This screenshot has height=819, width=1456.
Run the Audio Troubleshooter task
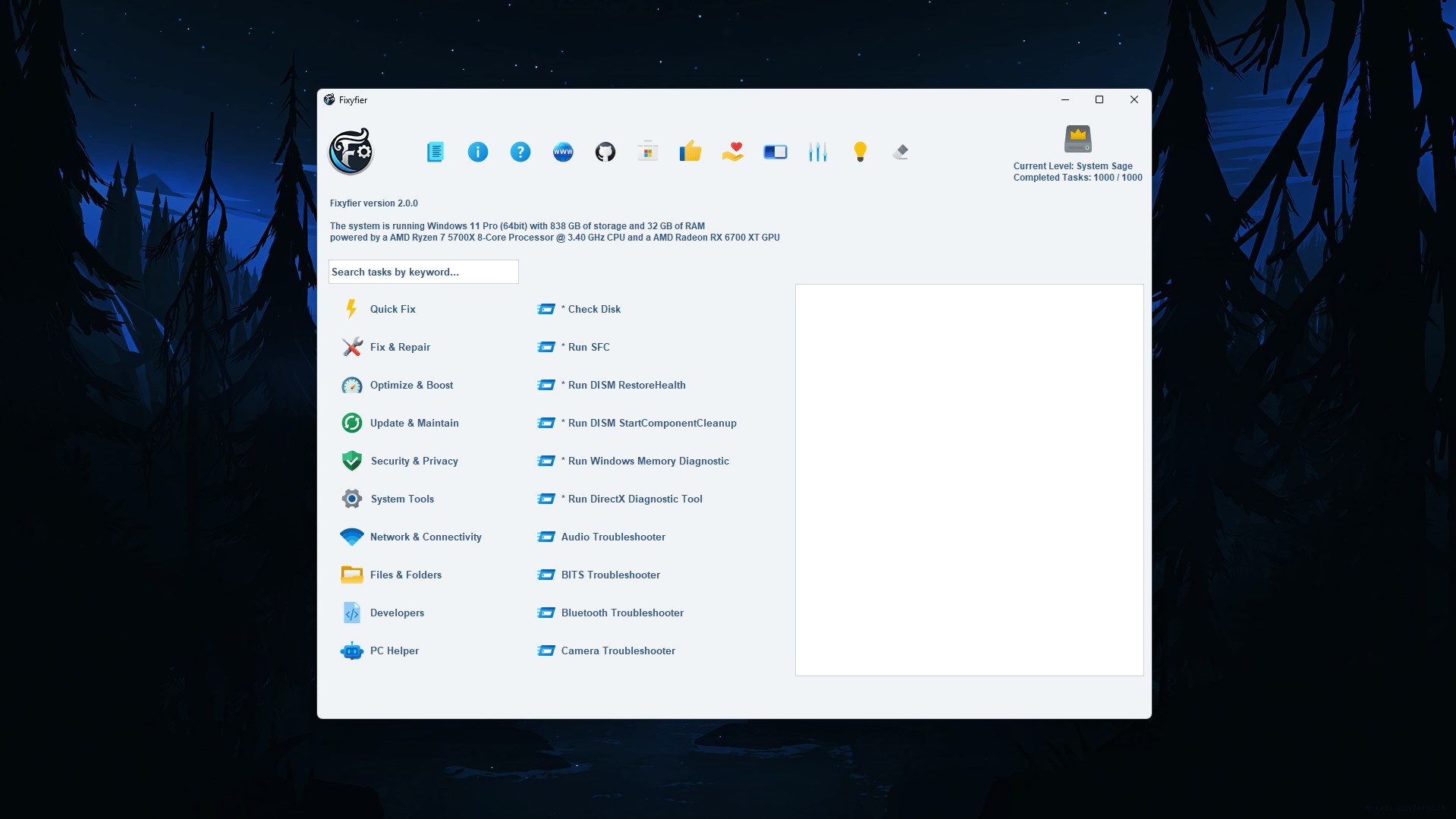[612, 537]
